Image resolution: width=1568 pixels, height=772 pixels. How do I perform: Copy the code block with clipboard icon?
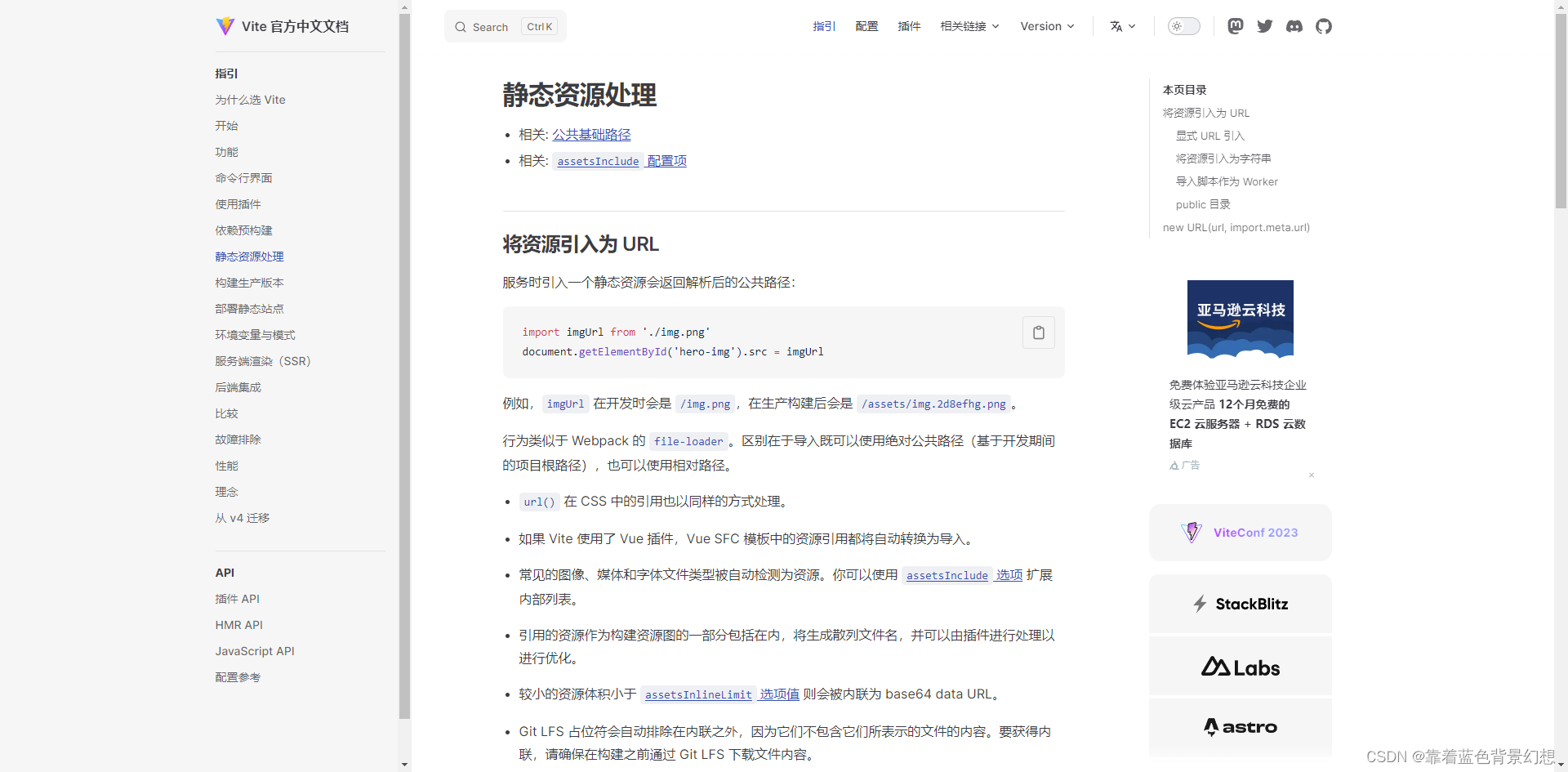pyautogui.click(x=1039, y=332)
